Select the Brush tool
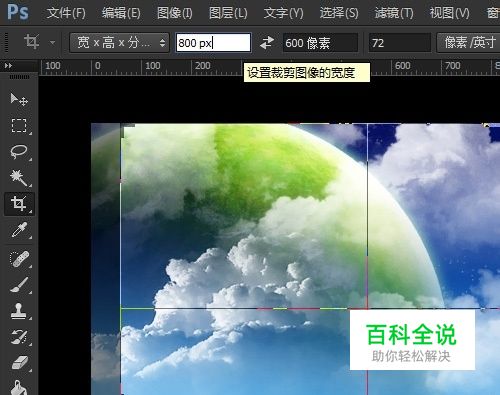This screenshot has height=395, width=500. 19,285
